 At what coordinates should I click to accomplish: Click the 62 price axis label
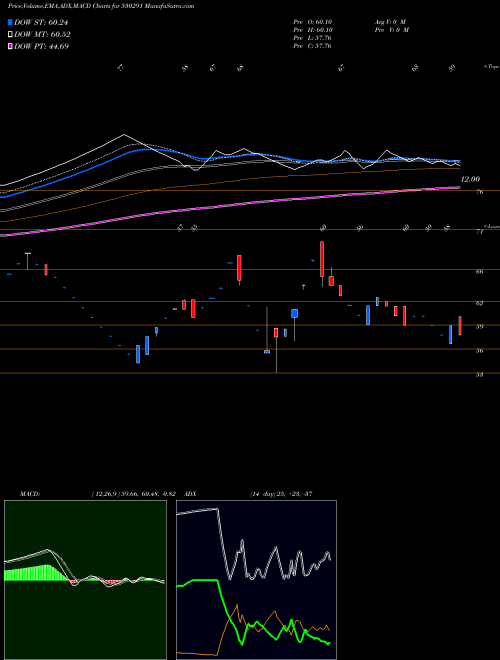click(x=480, y=303)
